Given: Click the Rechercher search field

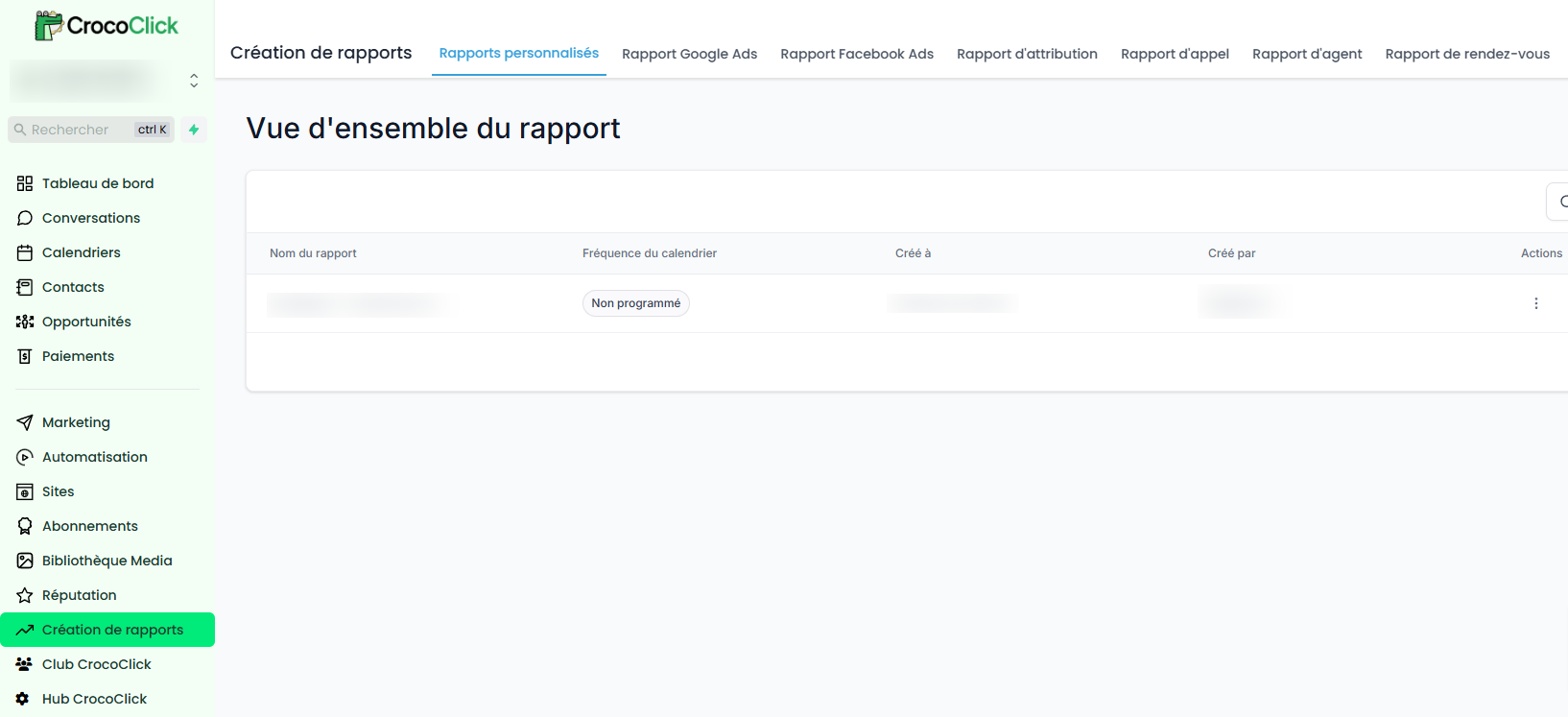Looking at the screenshot, I should point(91,130).
